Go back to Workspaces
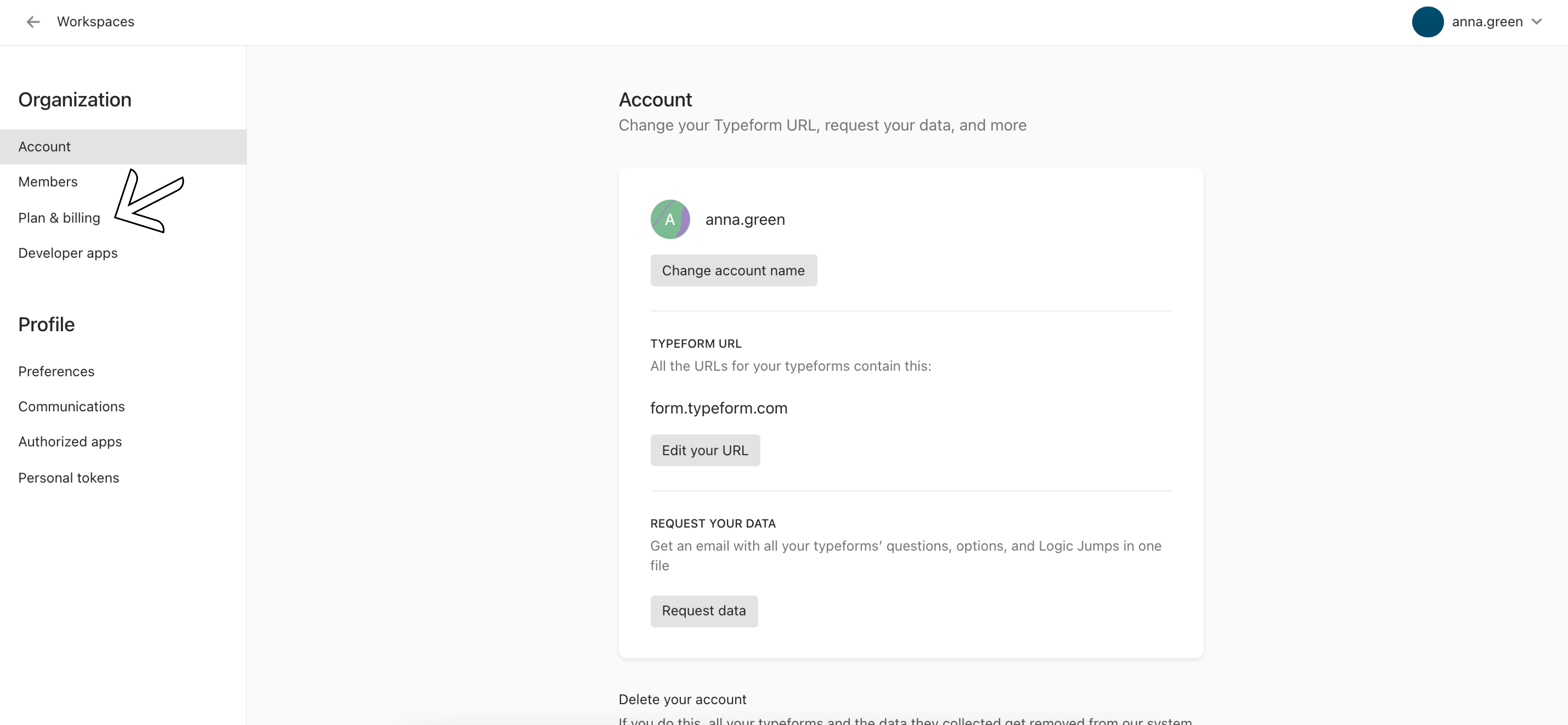 pos(95,22)
